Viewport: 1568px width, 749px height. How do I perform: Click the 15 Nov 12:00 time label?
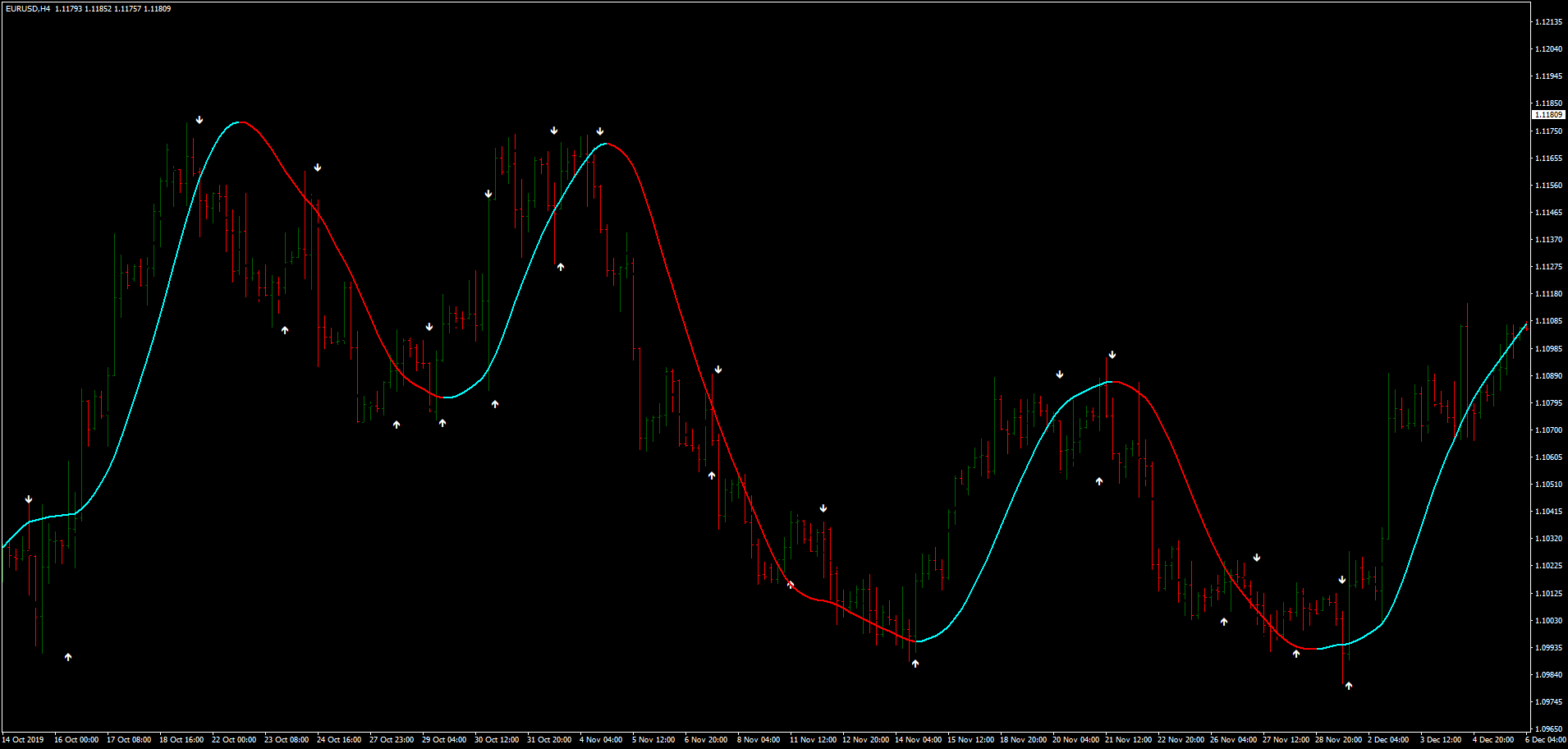point(970,740)
